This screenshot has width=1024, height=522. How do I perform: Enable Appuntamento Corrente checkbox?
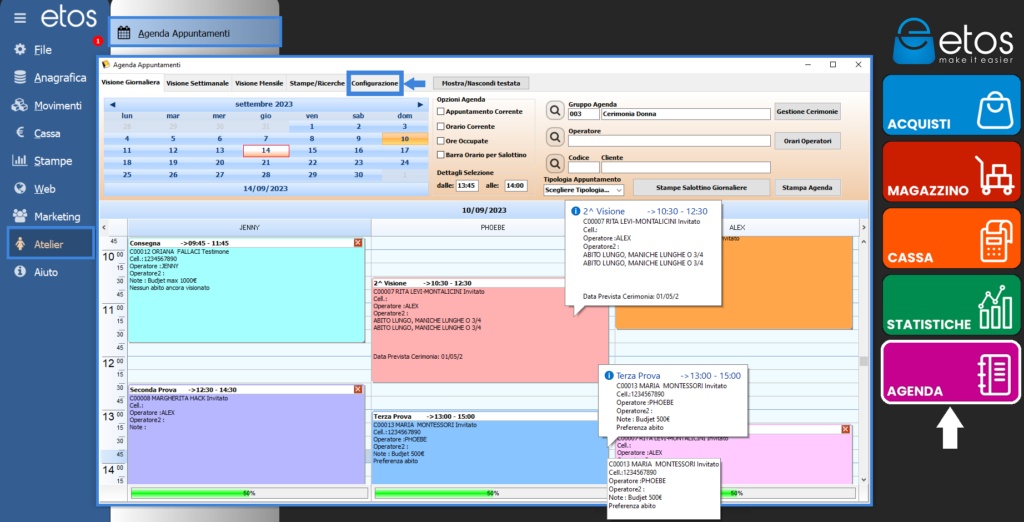tap(441, 112)
